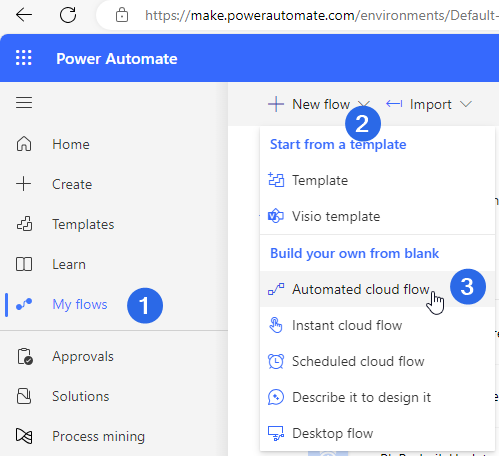The width and height of the screenshot is (499, 456).
Task: Open Process mining in the sidebar
Action: (x=98, y=436)
